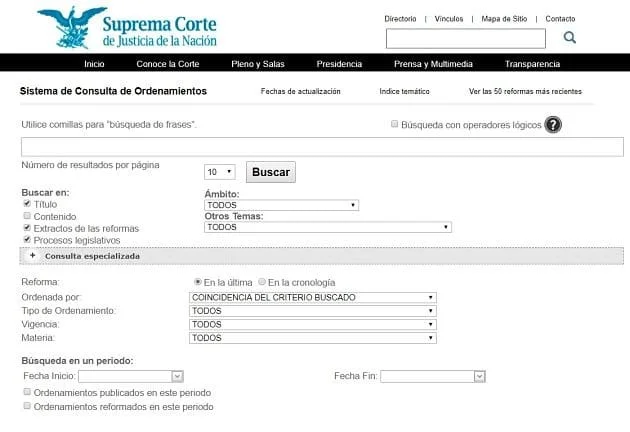Expand the Tipo de Ordenamiento dropdown

[312, 311]
